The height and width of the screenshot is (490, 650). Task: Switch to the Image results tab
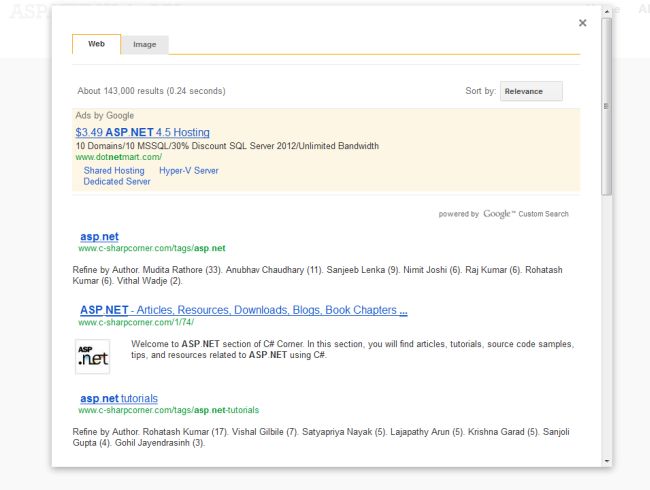tap(145, 44)
